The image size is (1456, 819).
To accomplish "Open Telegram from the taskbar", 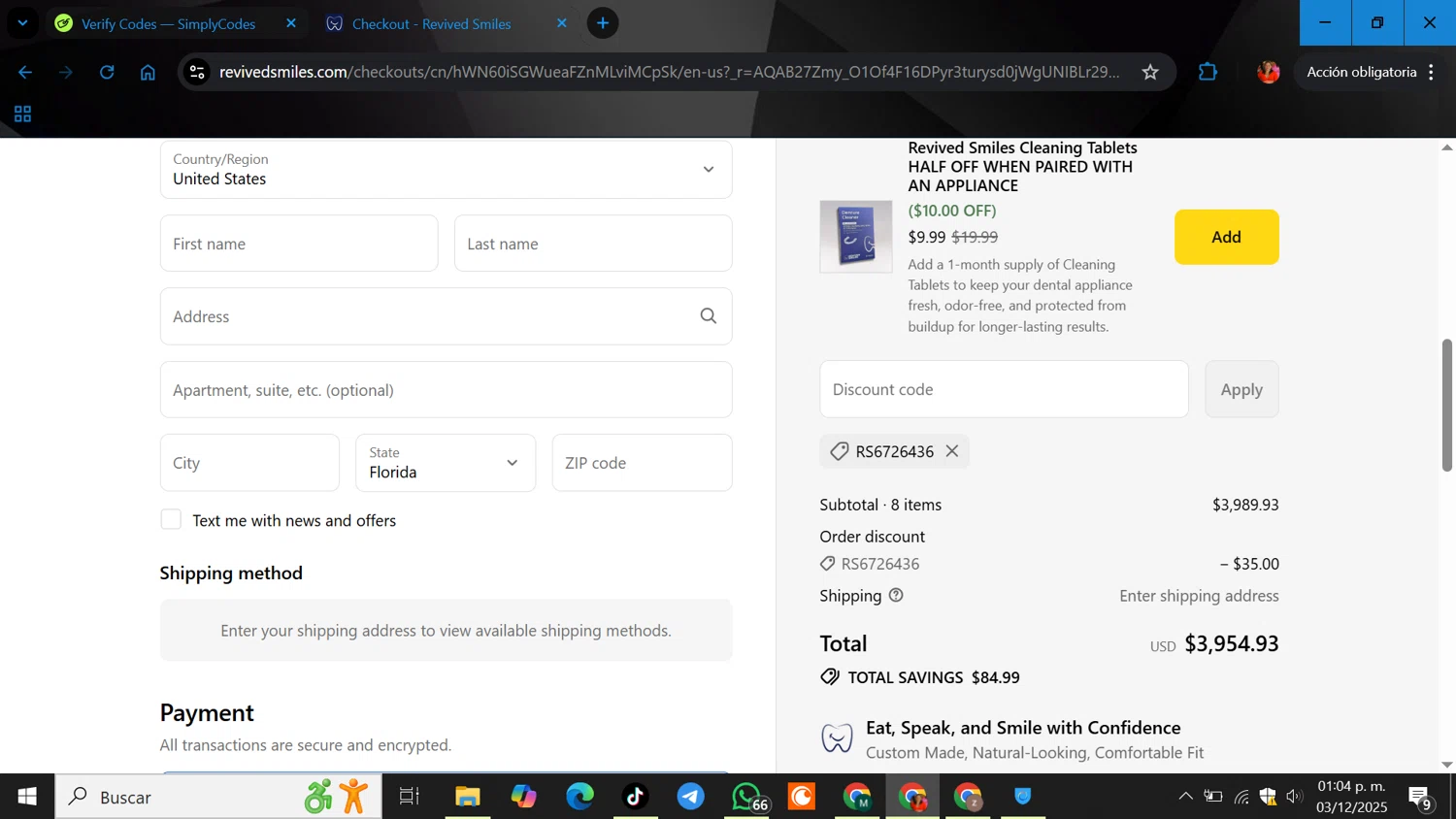I will pos(691,797).
